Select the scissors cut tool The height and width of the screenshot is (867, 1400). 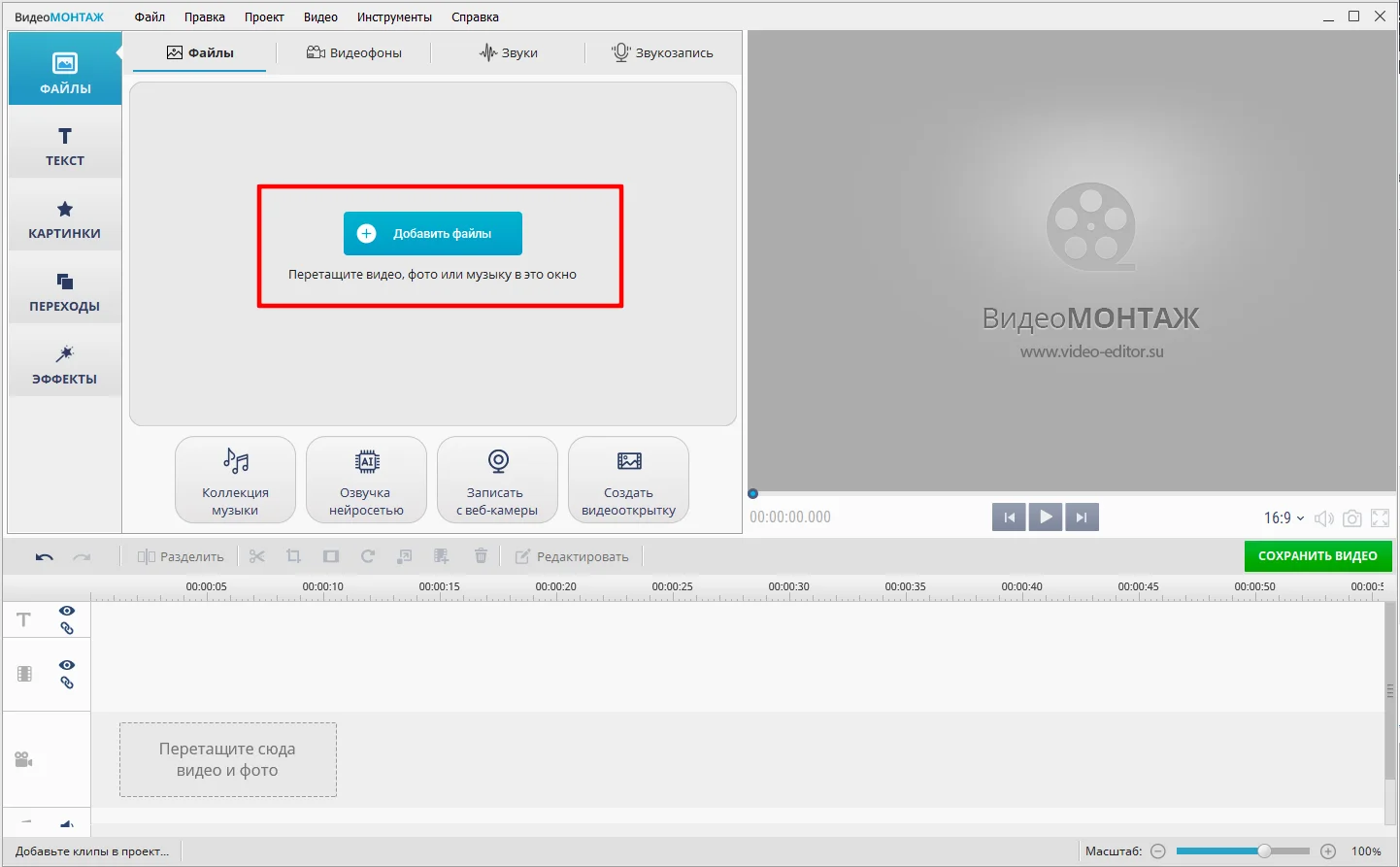coord(257,556)
